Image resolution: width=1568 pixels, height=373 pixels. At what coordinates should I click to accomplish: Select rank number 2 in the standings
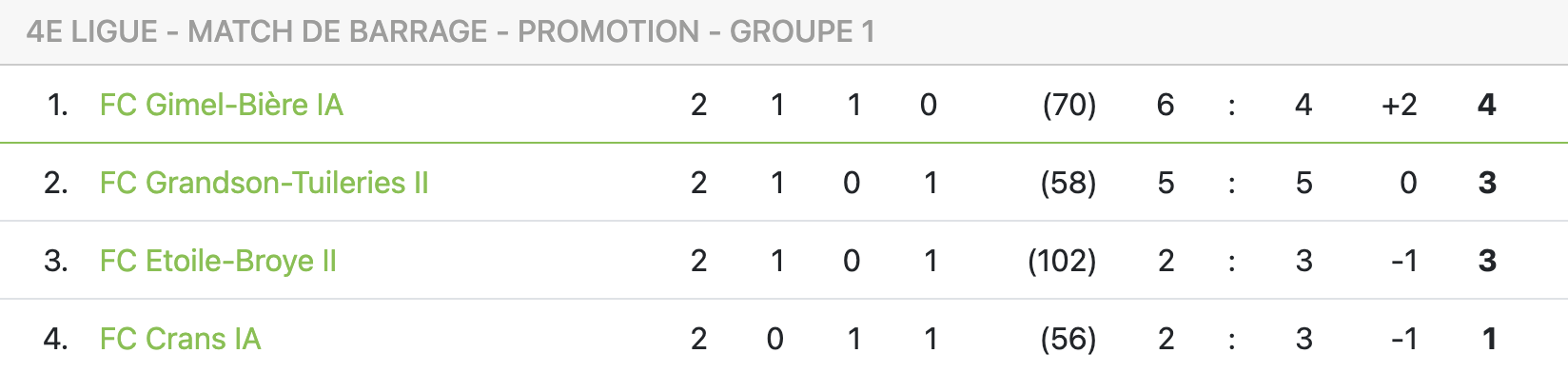coord(56,183)
